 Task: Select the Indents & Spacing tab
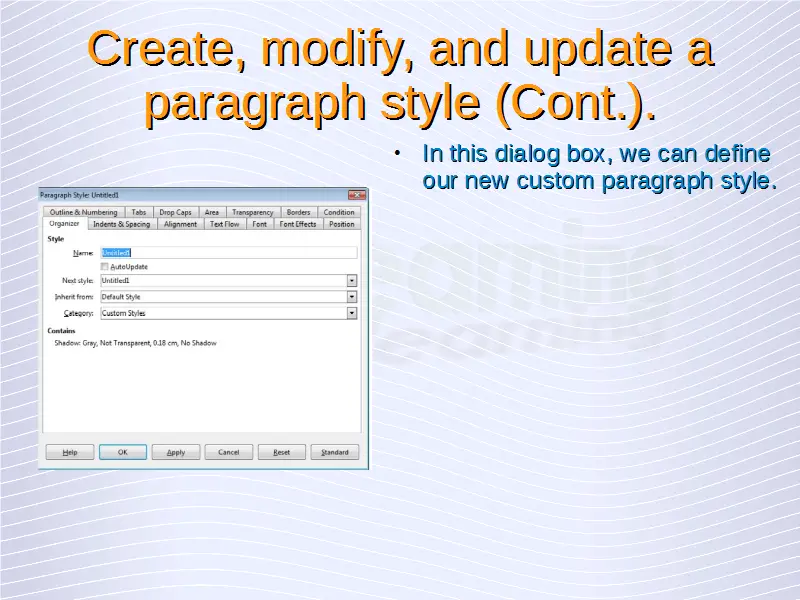point(122,224)
